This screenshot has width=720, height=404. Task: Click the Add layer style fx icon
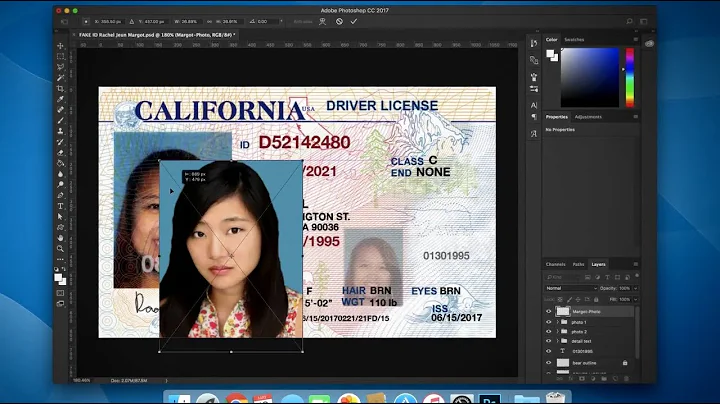click(570, 379)
